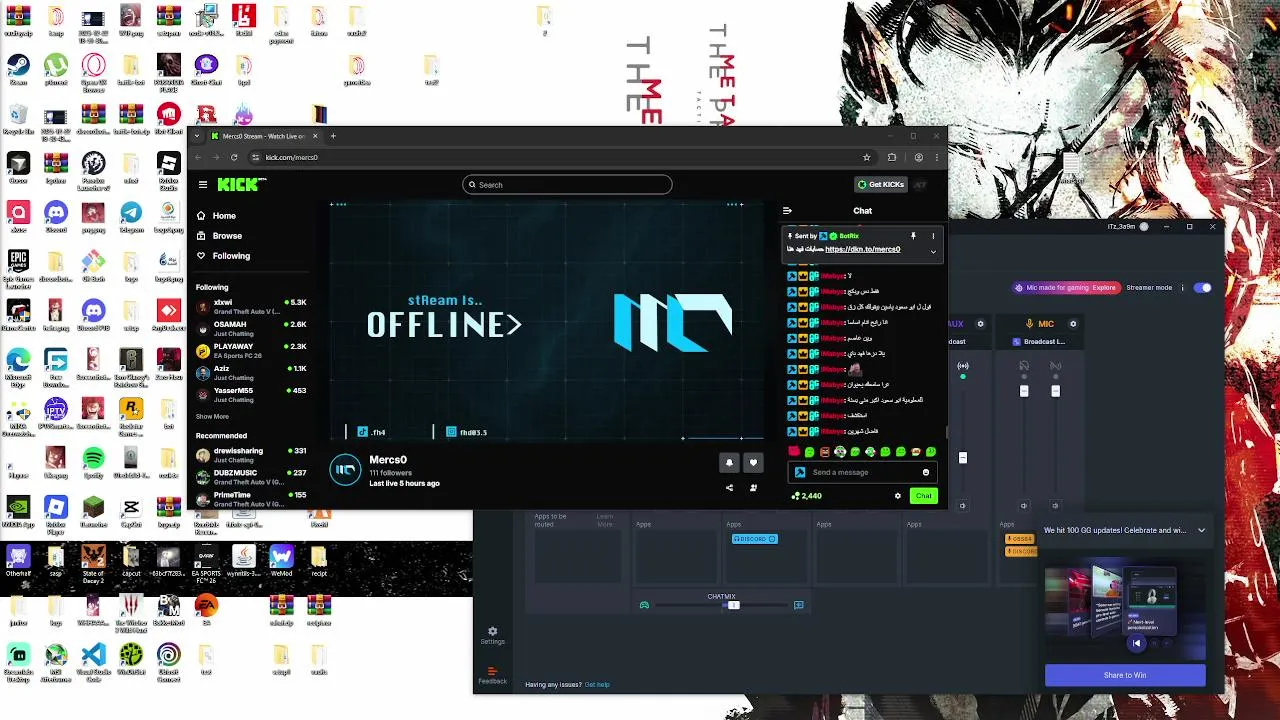Image resolution: width=1280 pixels, height=720 pixels.
Task: Open the browser profile icon
Action: pos(918,157)
